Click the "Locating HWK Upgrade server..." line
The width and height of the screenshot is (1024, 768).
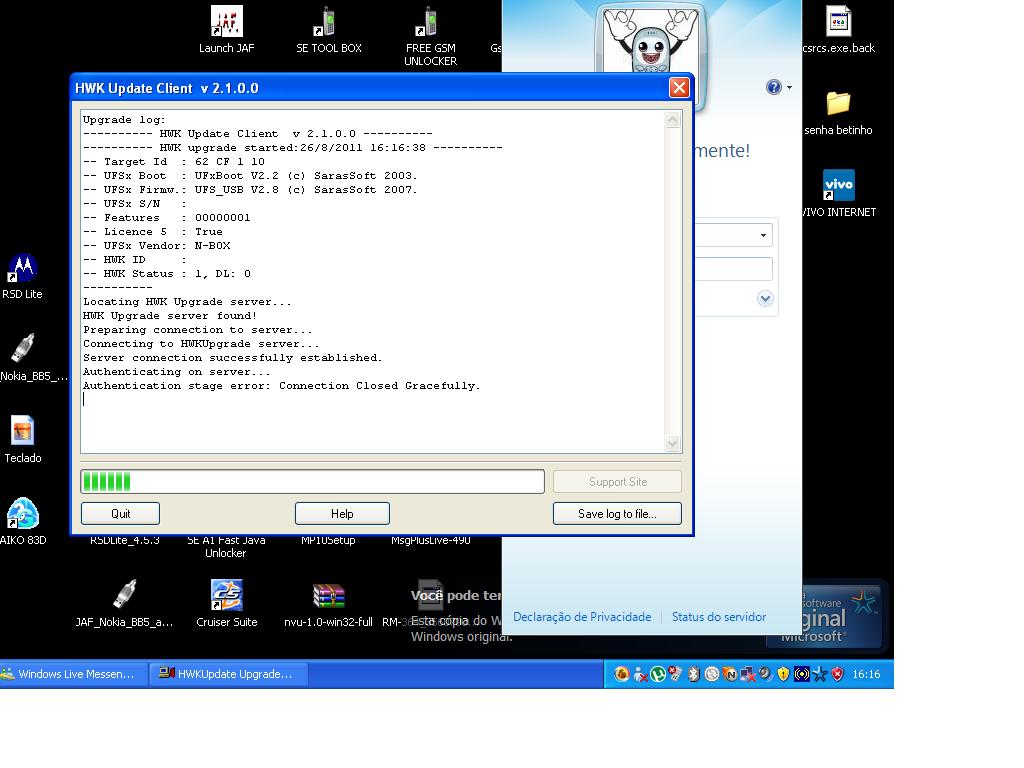tap(187, 302)
